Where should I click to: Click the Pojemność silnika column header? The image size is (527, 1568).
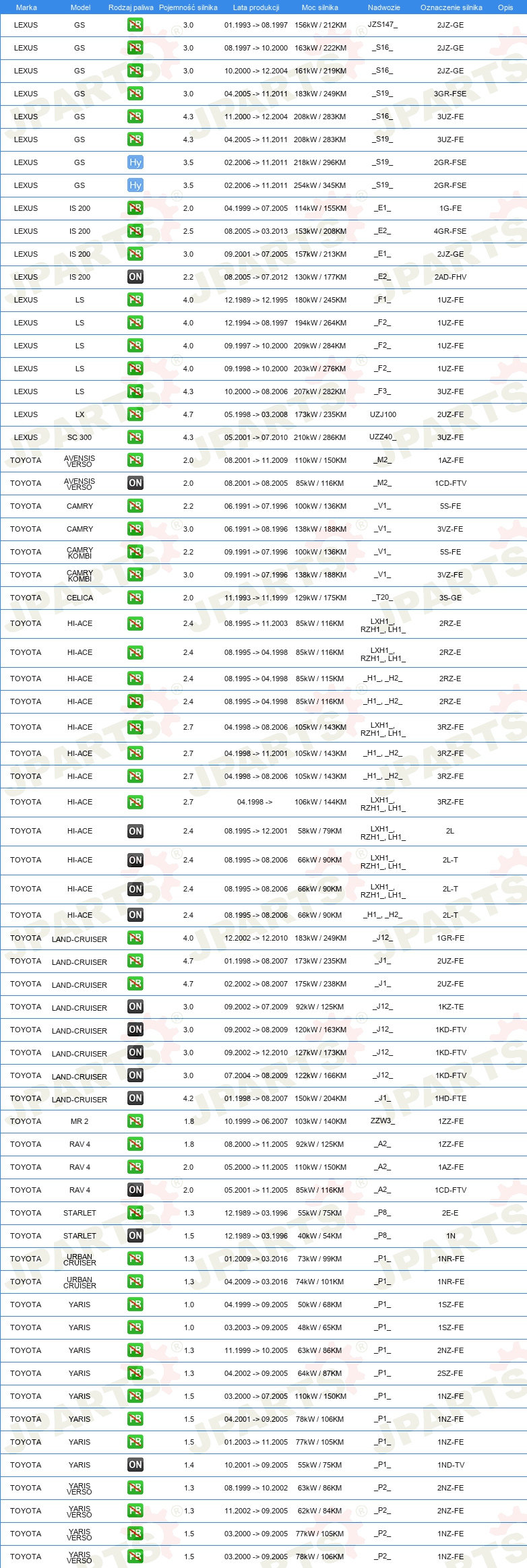(188, 7)
